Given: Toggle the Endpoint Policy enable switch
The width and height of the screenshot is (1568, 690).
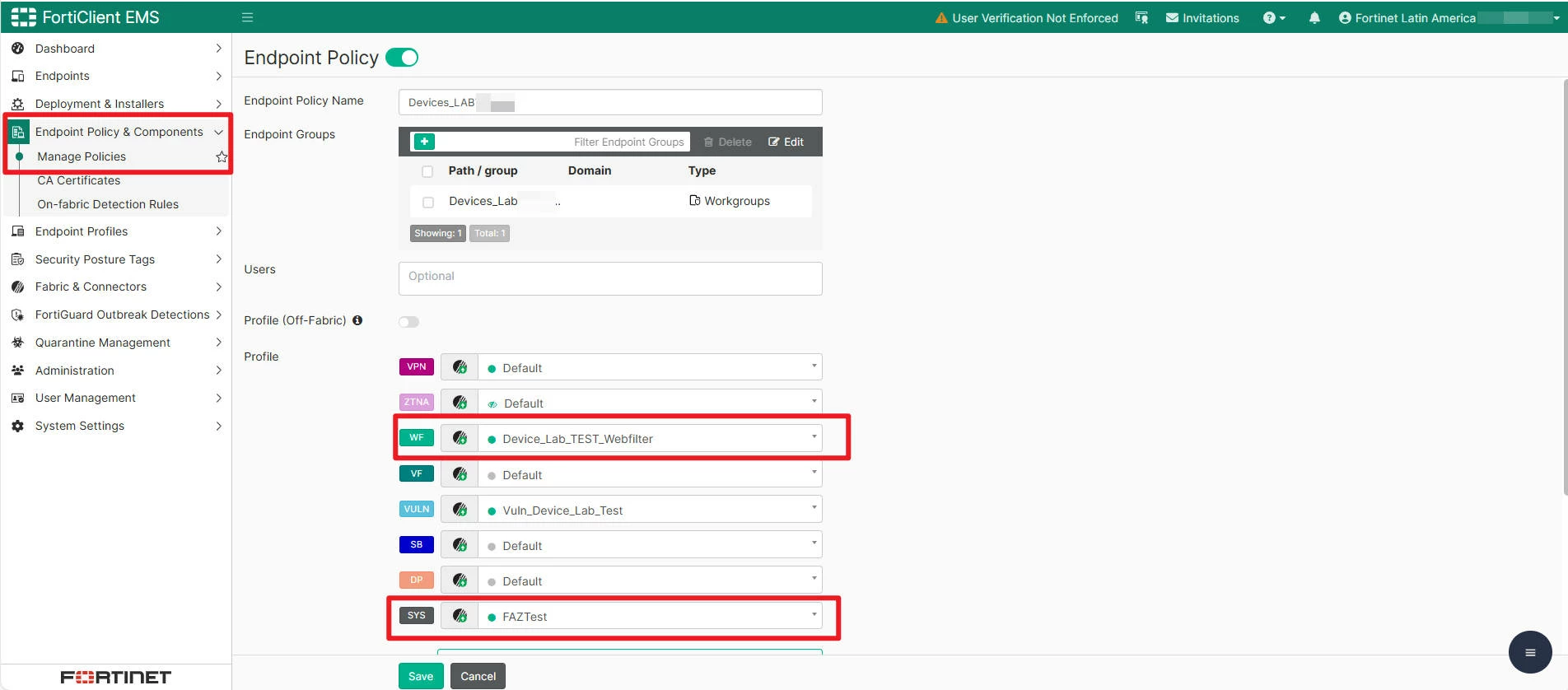Looking at the screenshot, I should 402,58.
